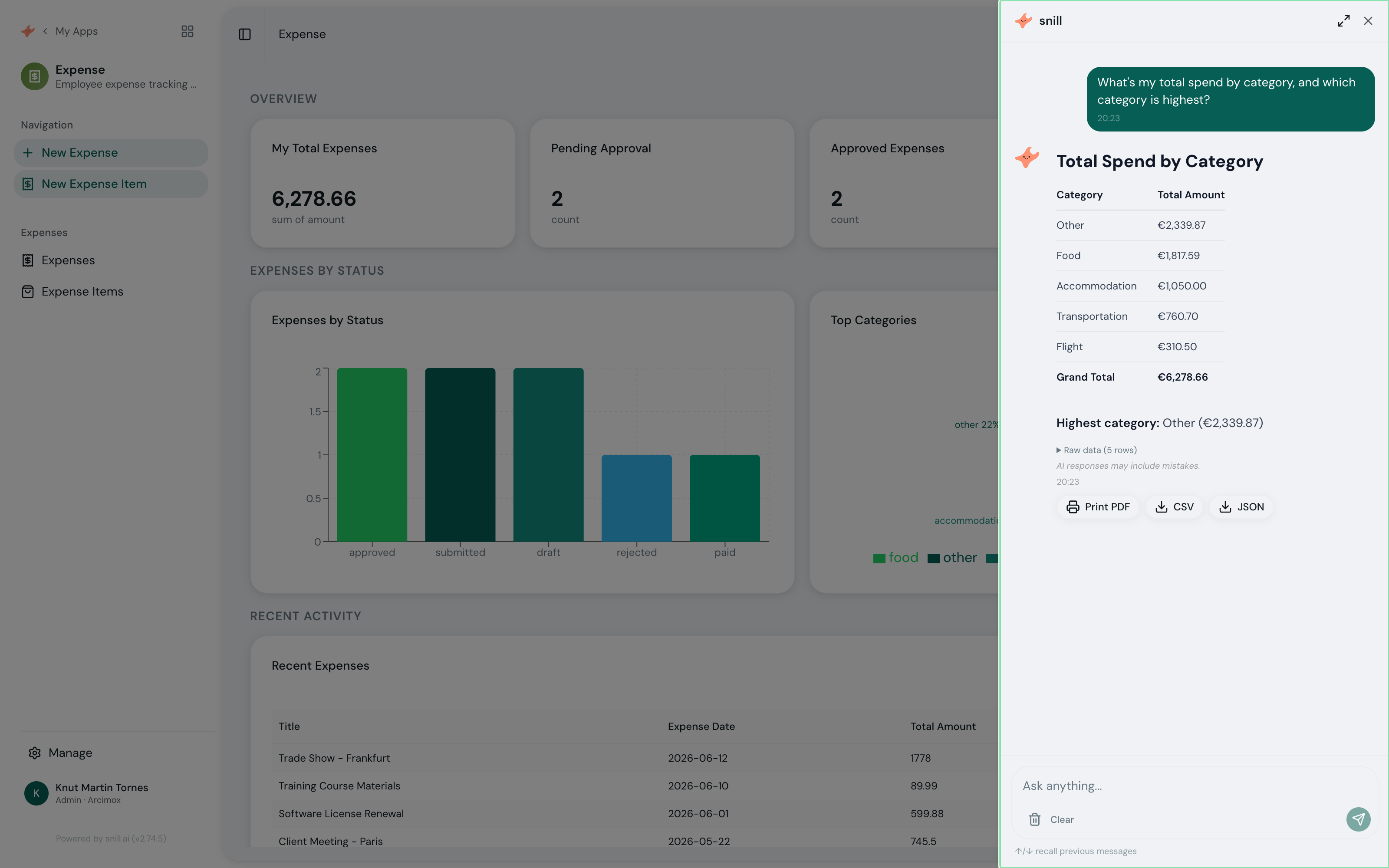The height and width of the screenshot is (868, 1389).
Task: Sort by Total Amount column in Recent Expenses
Action: pos(942,726)
